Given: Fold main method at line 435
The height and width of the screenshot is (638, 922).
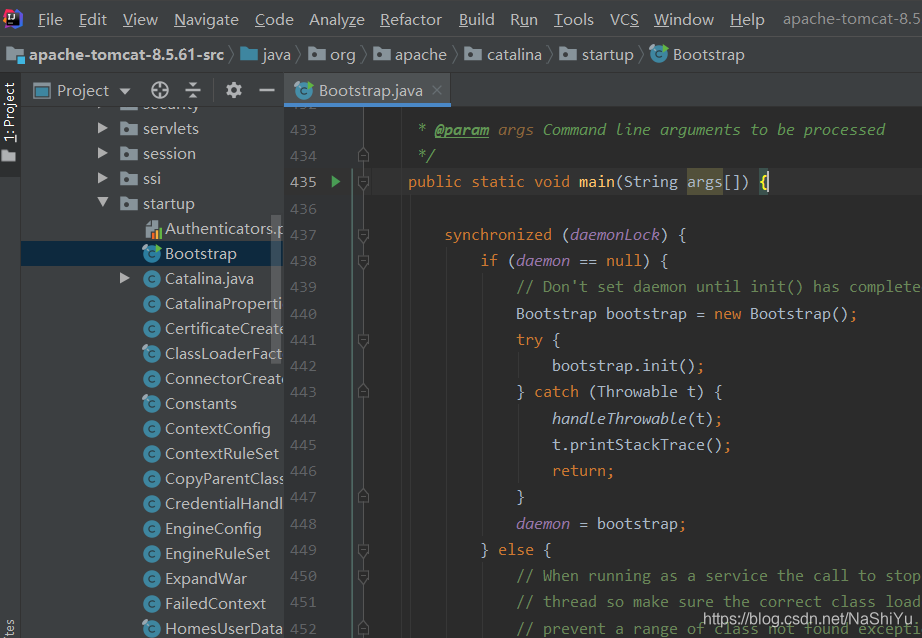Looking at the screenshot, I should pos(363,182).
